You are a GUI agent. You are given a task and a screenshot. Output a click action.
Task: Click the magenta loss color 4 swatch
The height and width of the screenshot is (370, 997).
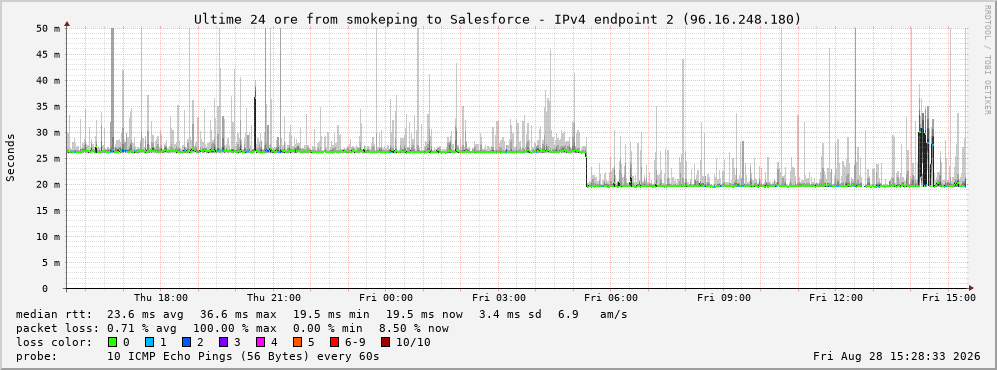tap(260, 342)
